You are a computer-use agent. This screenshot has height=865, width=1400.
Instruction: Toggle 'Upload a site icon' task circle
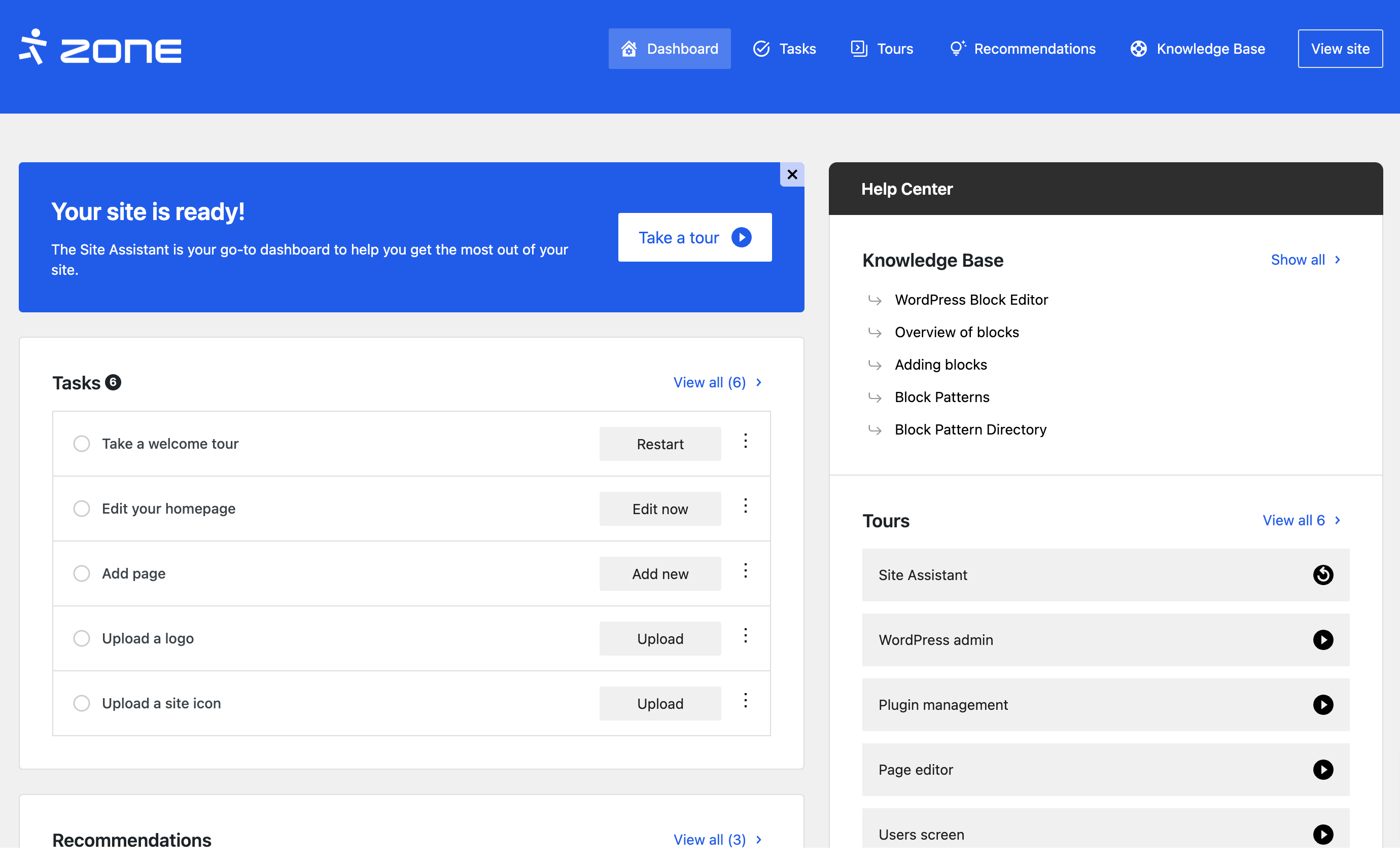tap(82, 703)
